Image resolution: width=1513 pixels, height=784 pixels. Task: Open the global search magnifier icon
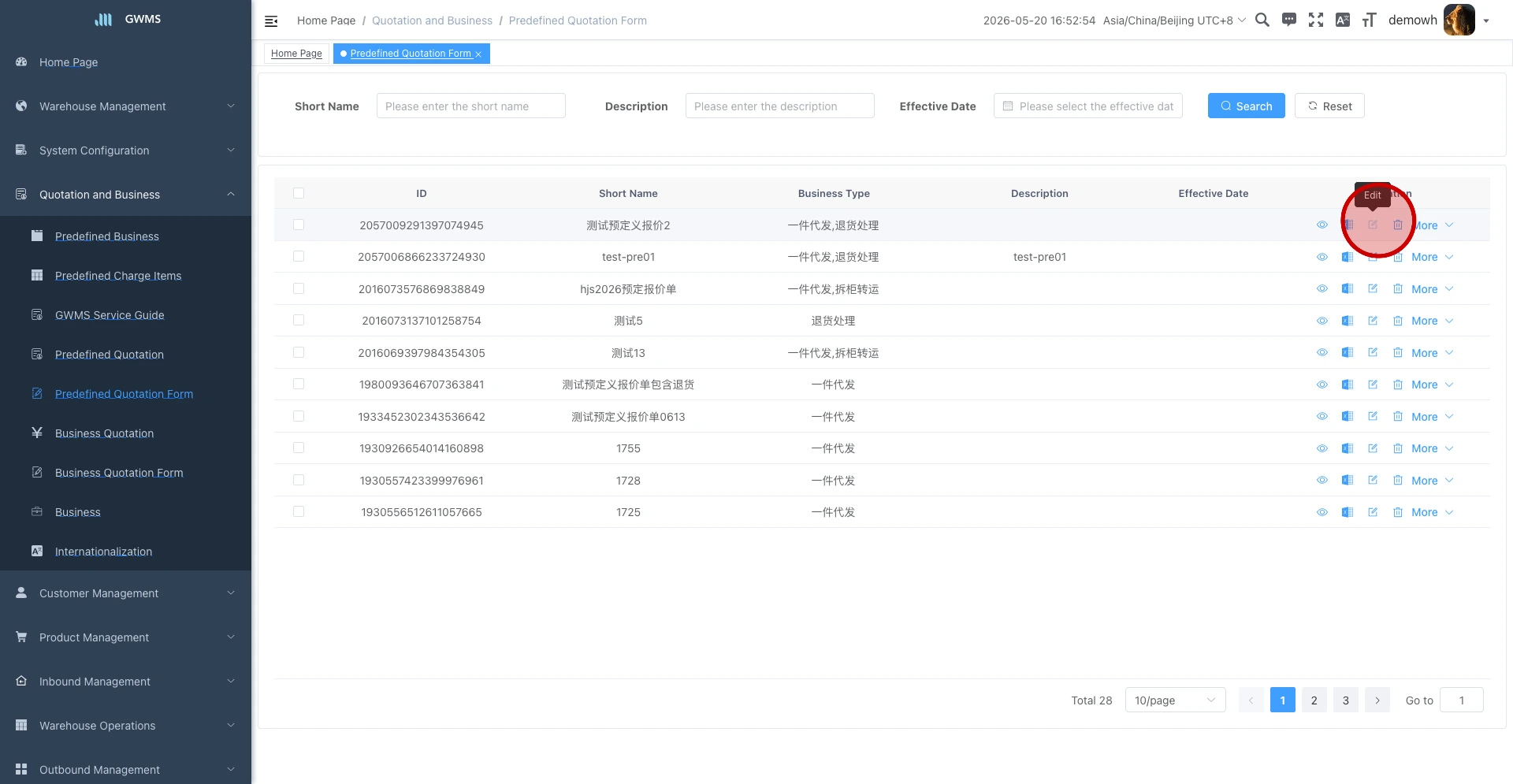click(x=1262, y=20)
